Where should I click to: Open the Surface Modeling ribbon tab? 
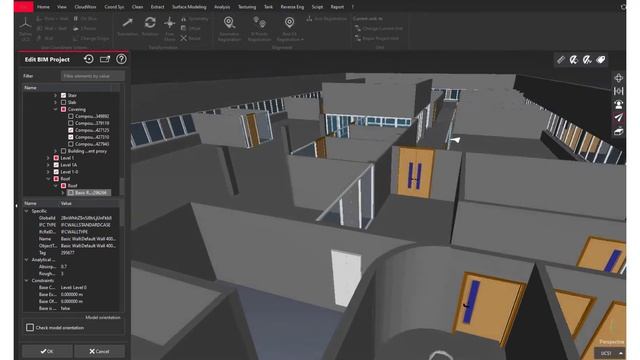coord(189,7)
